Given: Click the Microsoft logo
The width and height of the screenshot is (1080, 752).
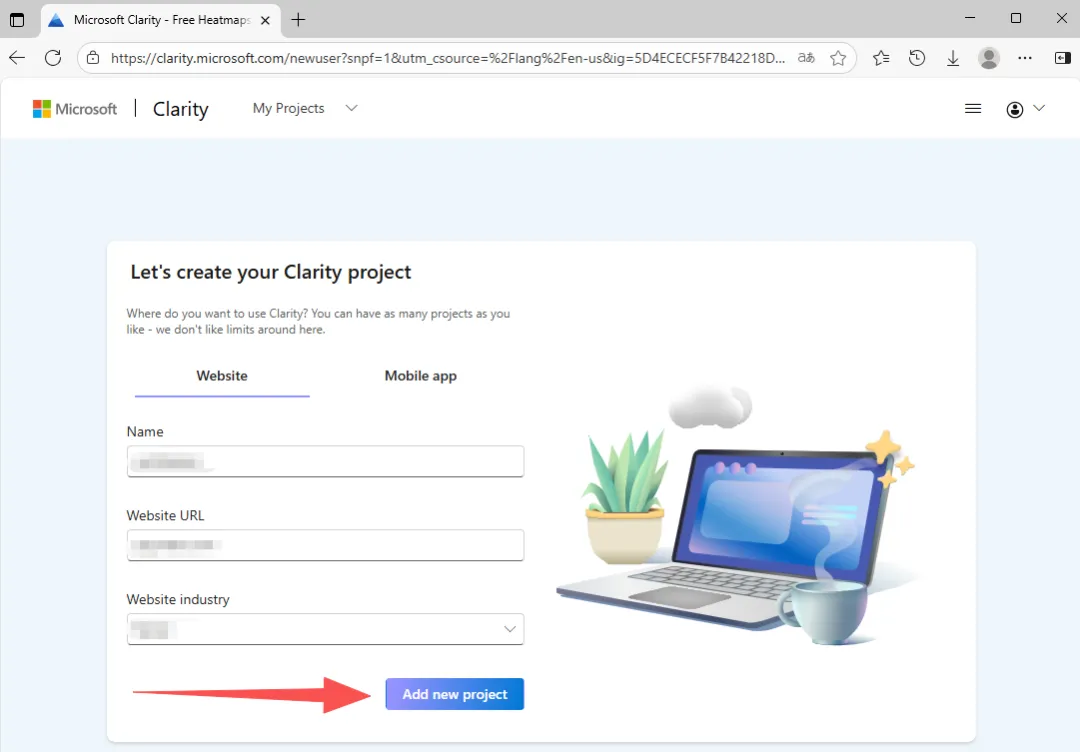Looking at the screenshot, I should (75, 109).
